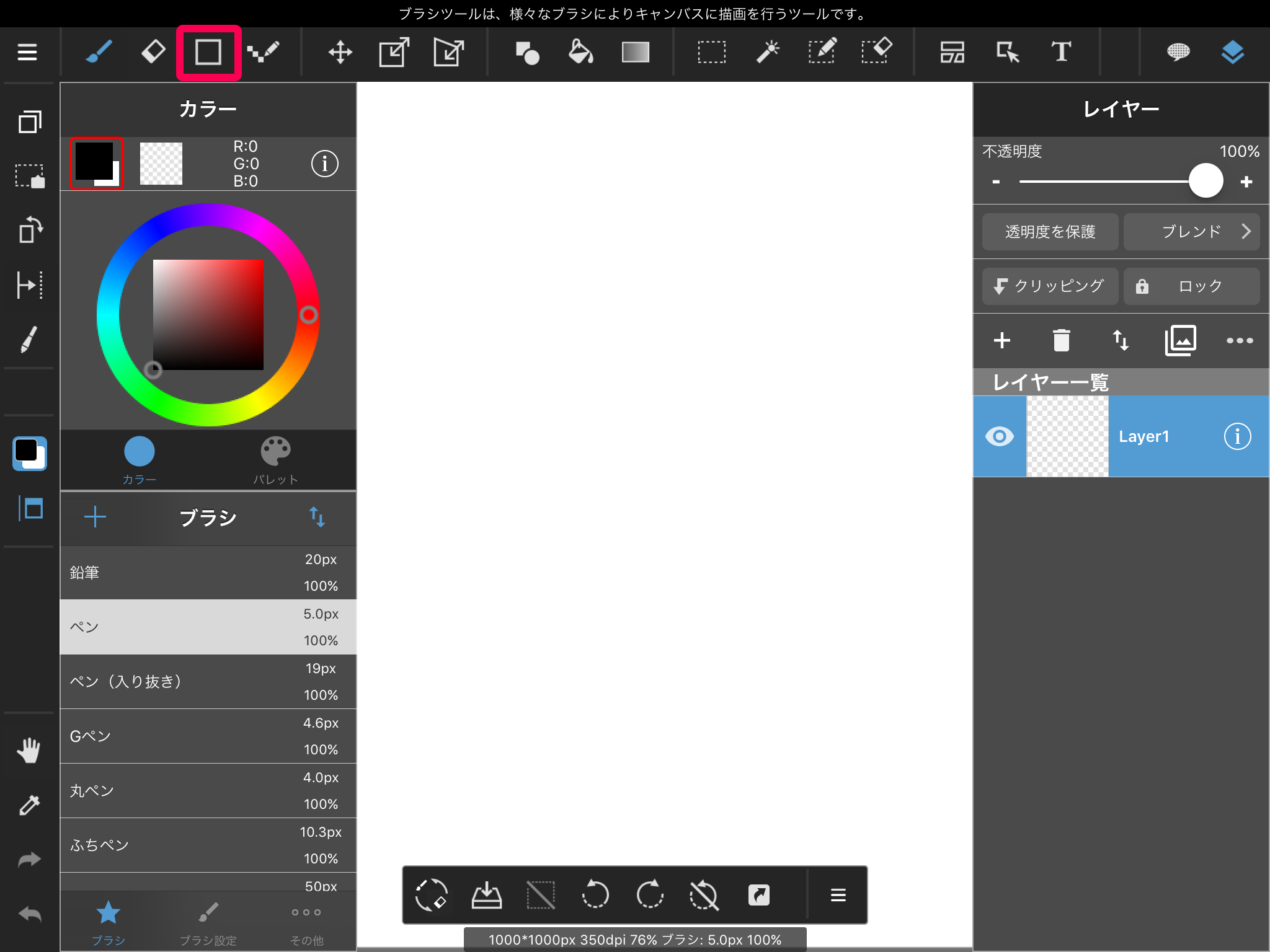Toggle the color panel from sidebar swatch
This screenshot has width=1270, height=952.
(x=30, y=454)
